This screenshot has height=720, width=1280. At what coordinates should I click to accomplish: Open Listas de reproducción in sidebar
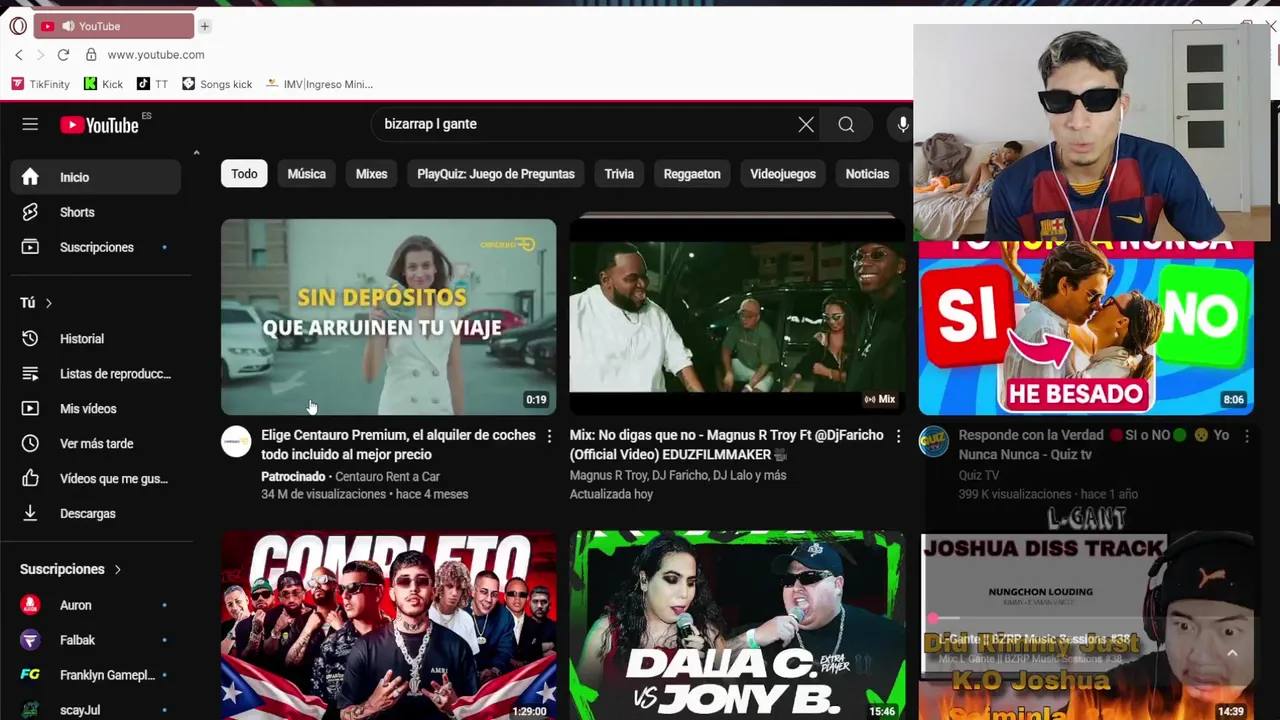click(96, 374)
